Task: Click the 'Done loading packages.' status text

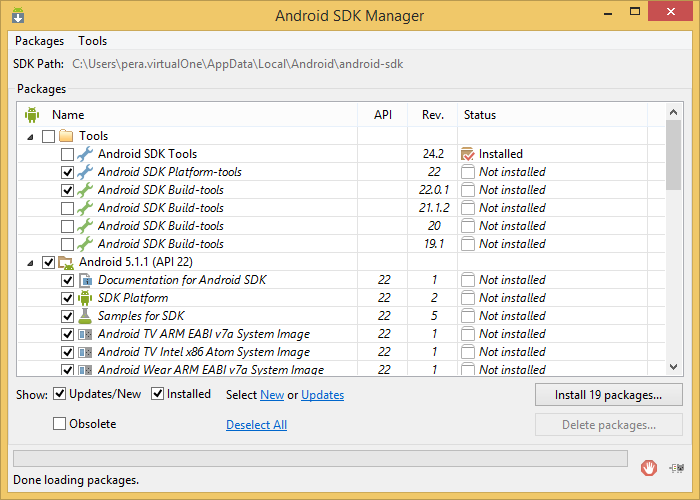Action: [76, 480]
